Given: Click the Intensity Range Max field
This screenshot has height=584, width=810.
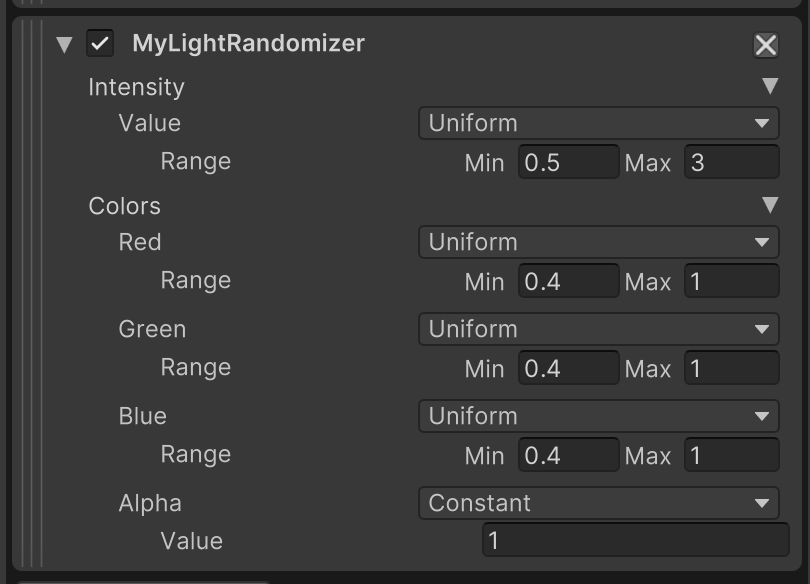Looking at the screenshot, I should point(731,163).
